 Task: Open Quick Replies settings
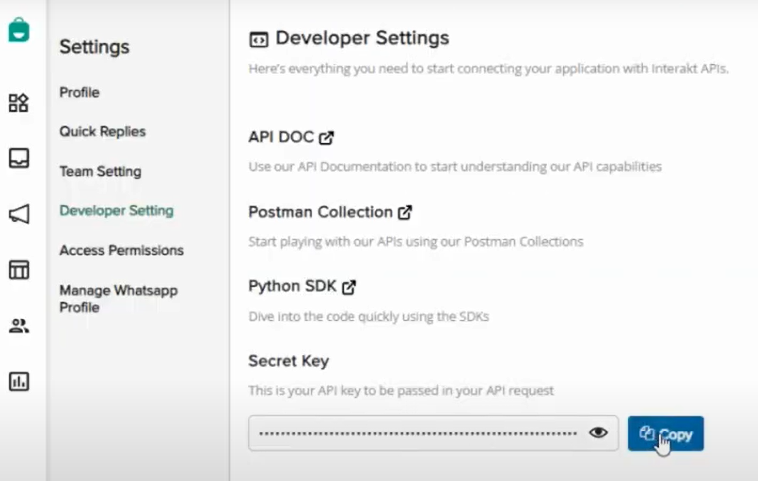102,131
